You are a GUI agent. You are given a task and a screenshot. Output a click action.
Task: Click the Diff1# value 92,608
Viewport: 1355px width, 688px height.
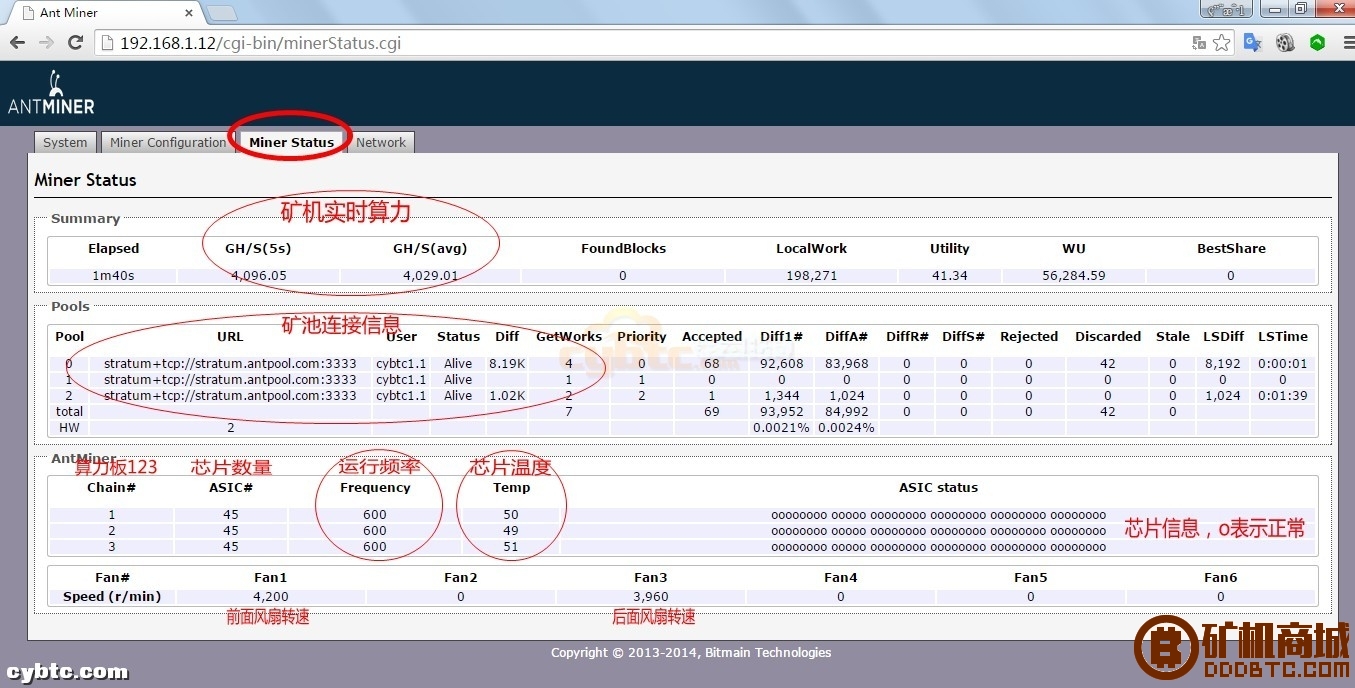point(782,364)
